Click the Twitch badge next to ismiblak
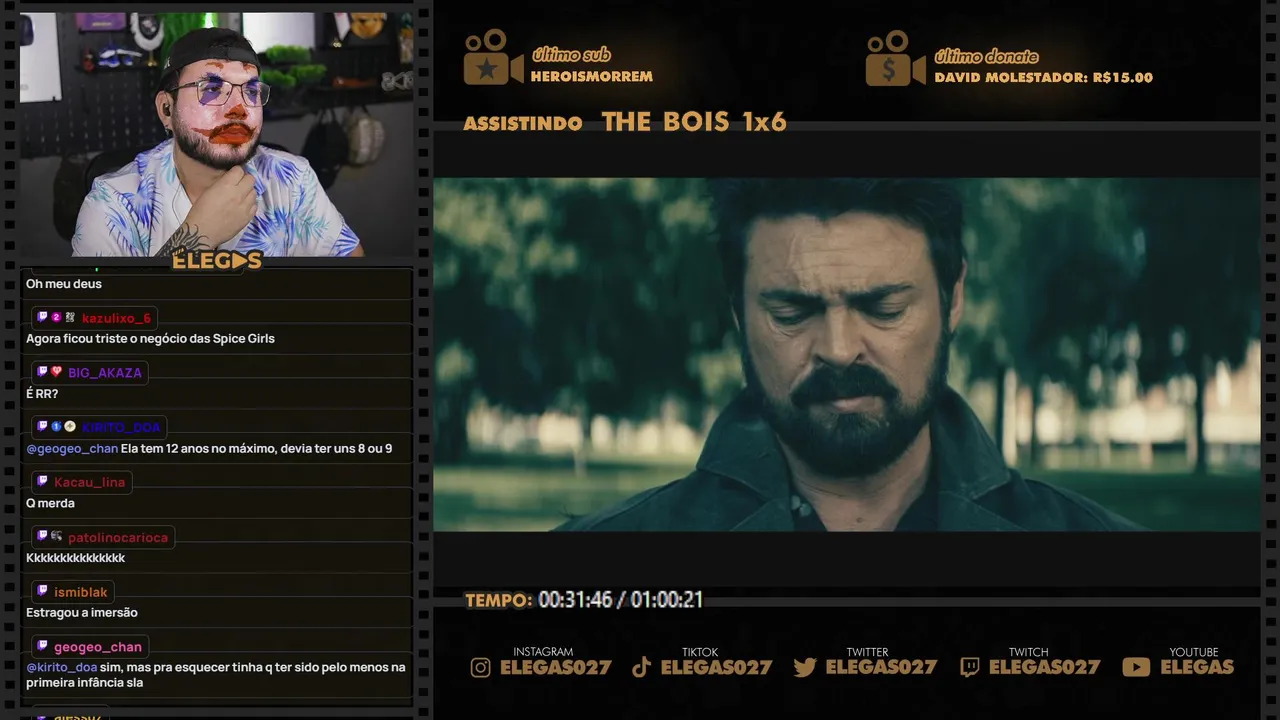1280x720 pixels. (43, 591)
